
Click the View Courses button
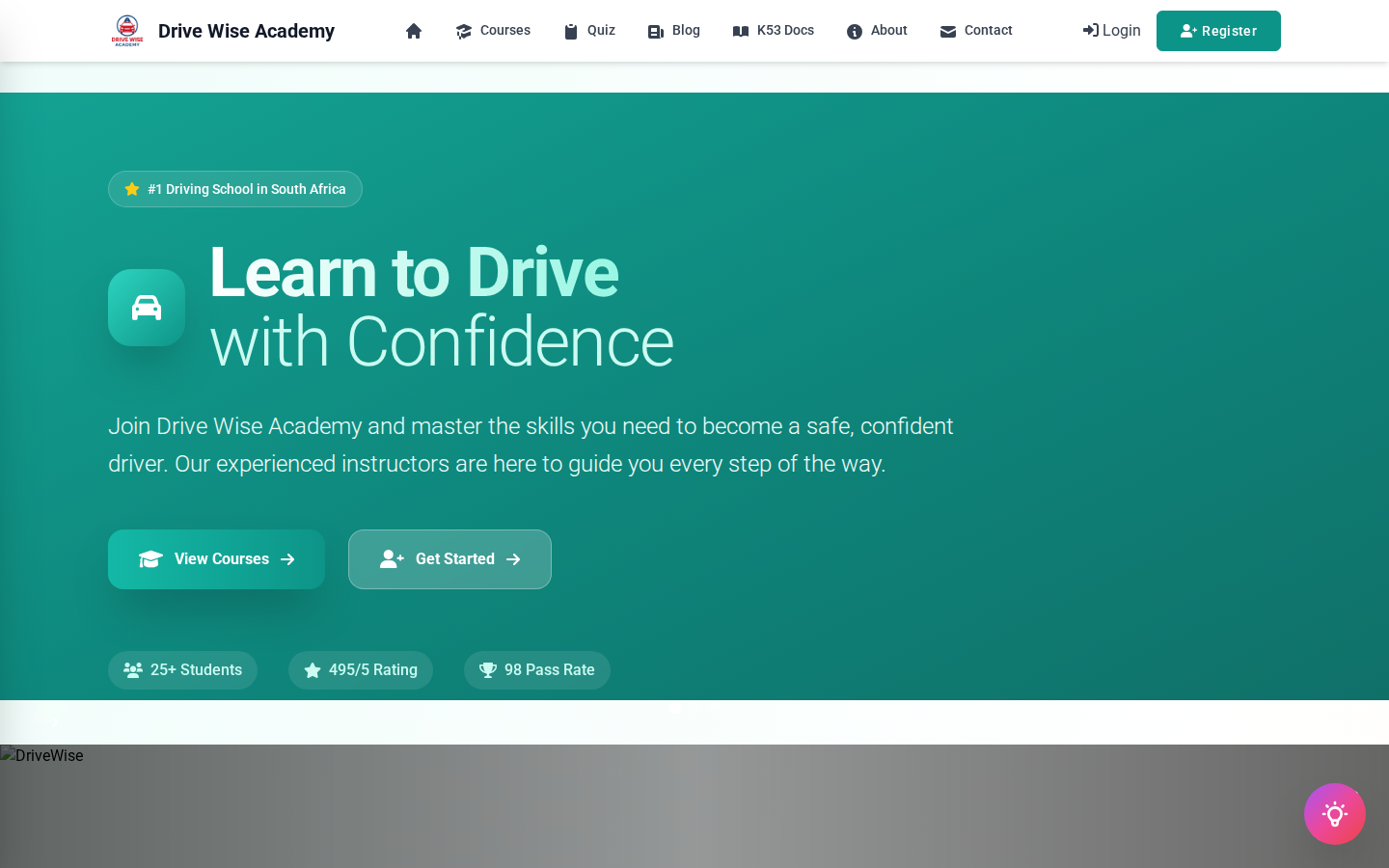point(216,559)
